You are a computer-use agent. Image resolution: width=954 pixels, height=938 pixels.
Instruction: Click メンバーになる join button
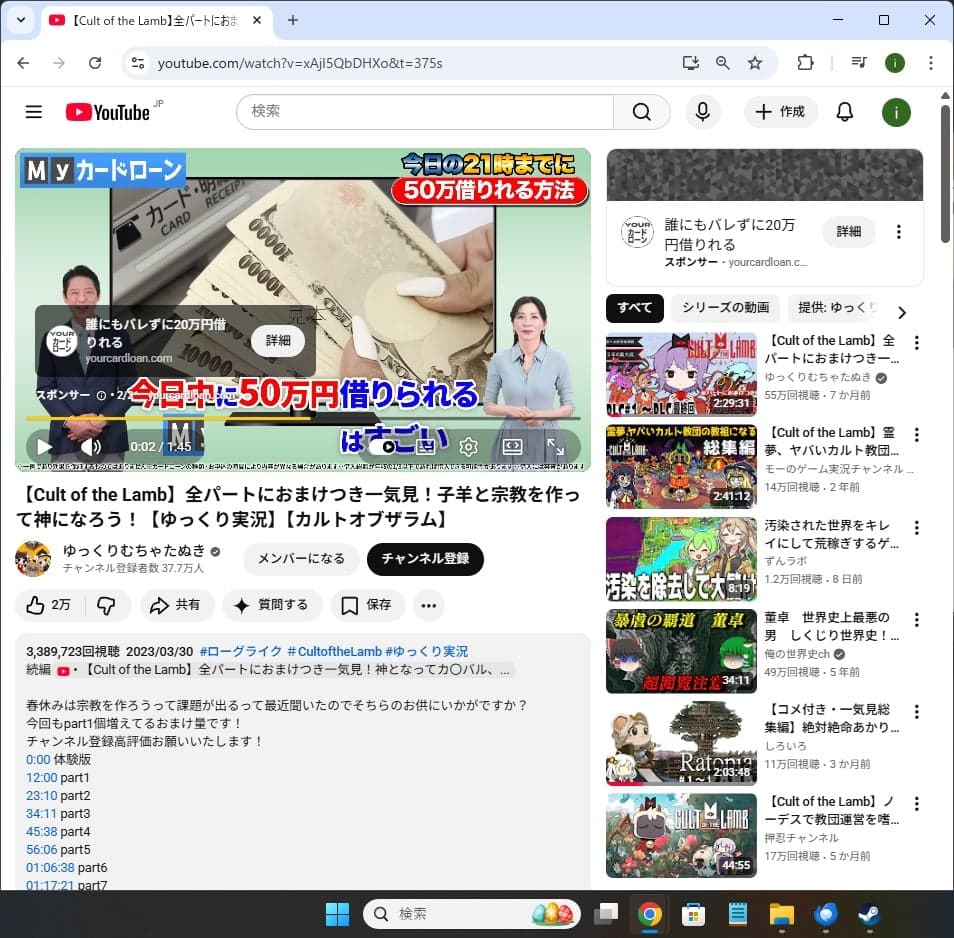301,559
